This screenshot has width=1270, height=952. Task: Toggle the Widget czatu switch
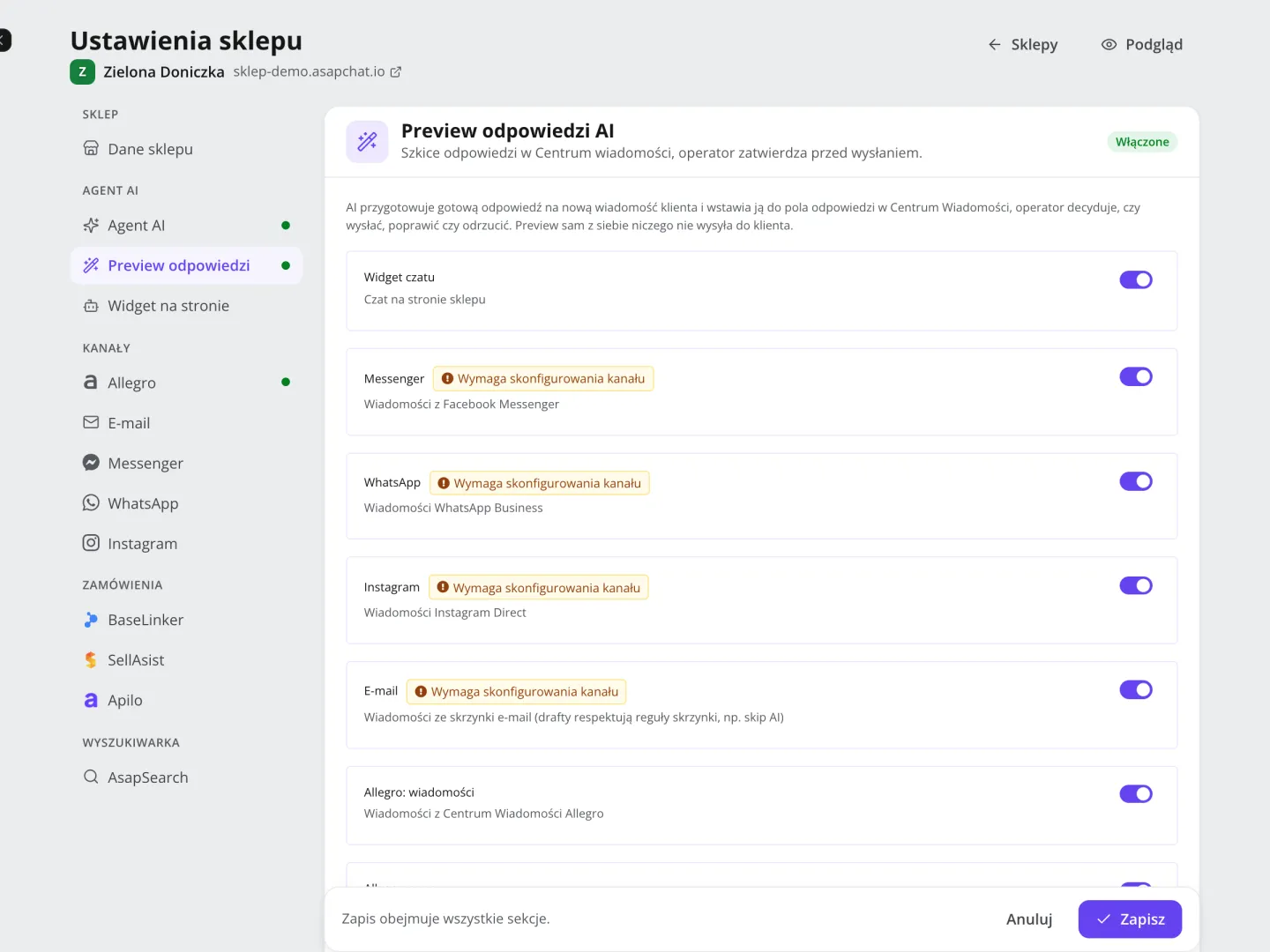[1136, 279]
